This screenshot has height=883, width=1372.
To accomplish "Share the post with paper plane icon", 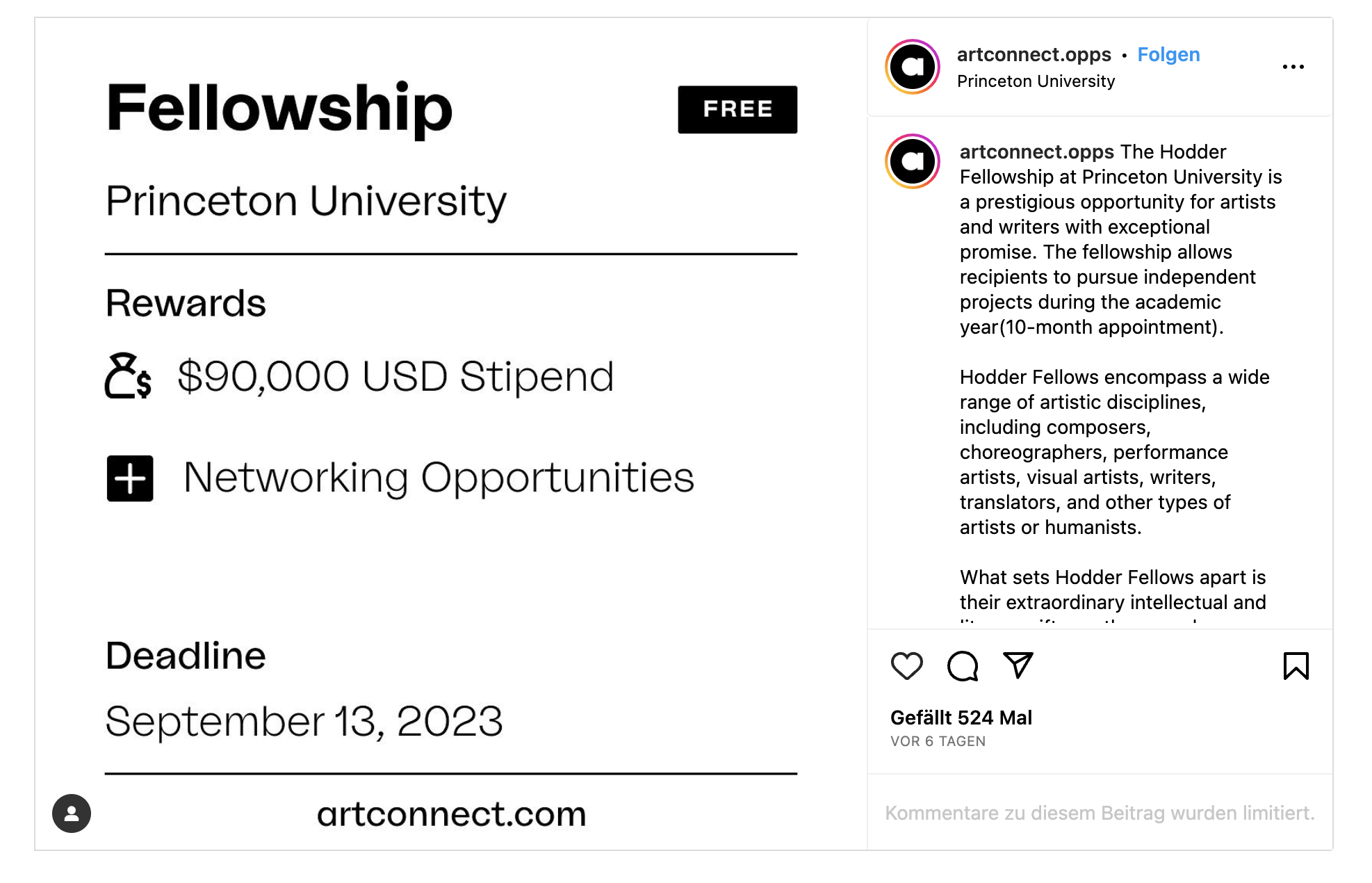I will coord(1018,665).
